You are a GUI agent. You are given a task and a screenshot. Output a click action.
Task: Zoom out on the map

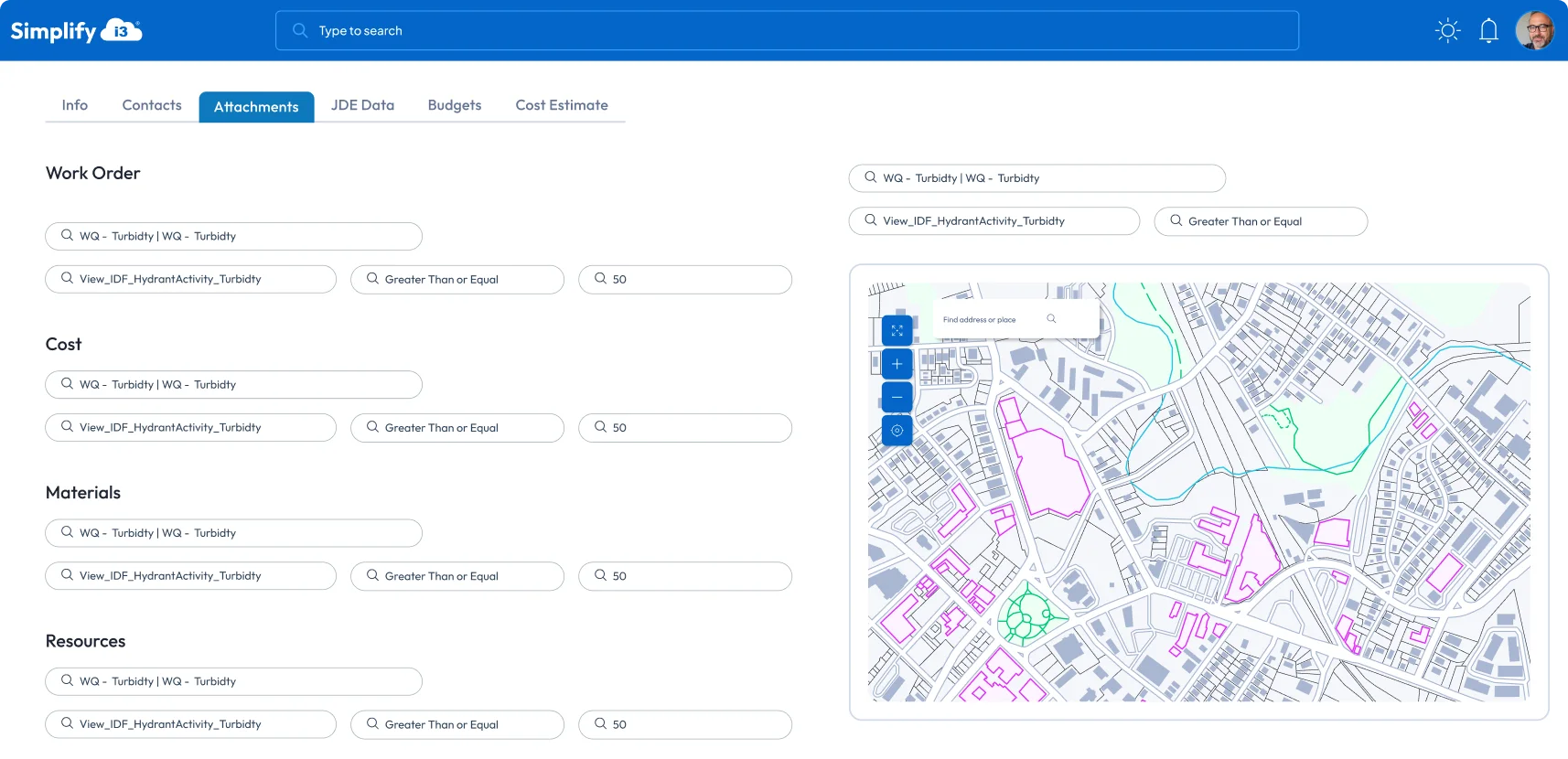[897, 397]
